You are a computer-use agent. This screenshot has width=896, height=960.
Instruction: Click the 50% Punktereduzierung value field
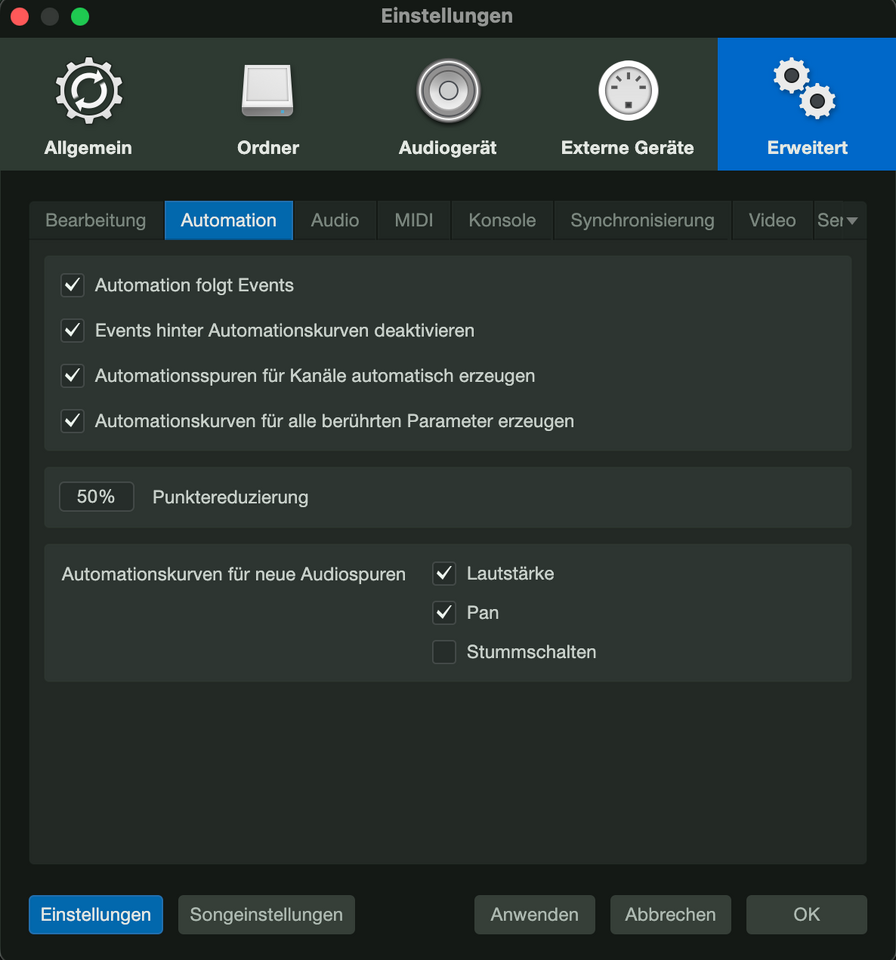(96, 497)
